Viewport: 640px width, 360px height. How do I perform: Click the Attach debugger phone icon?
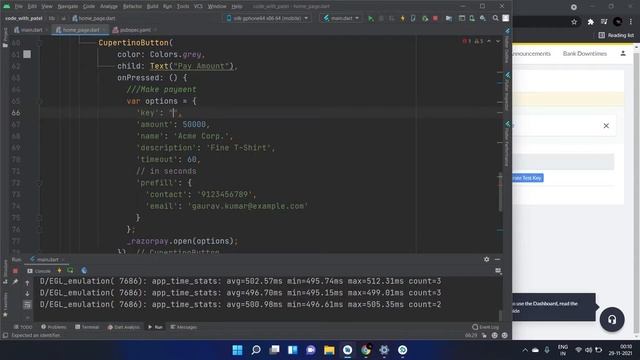[x=413, y=18]
